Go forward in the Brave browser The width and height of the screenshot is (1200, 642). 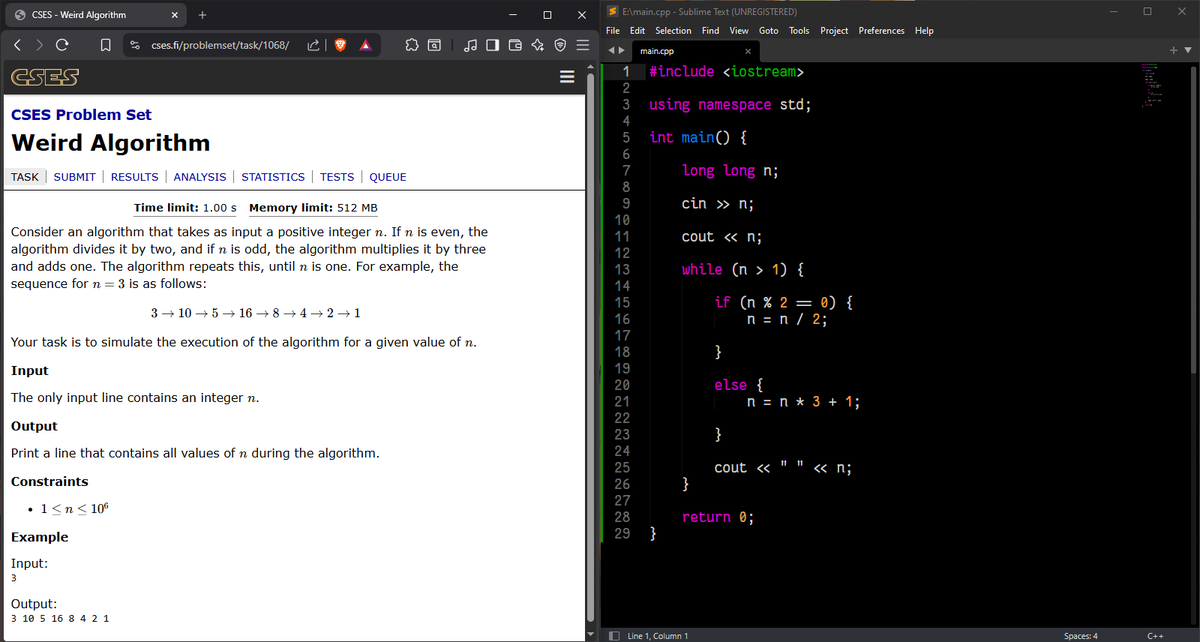[38, 45]
